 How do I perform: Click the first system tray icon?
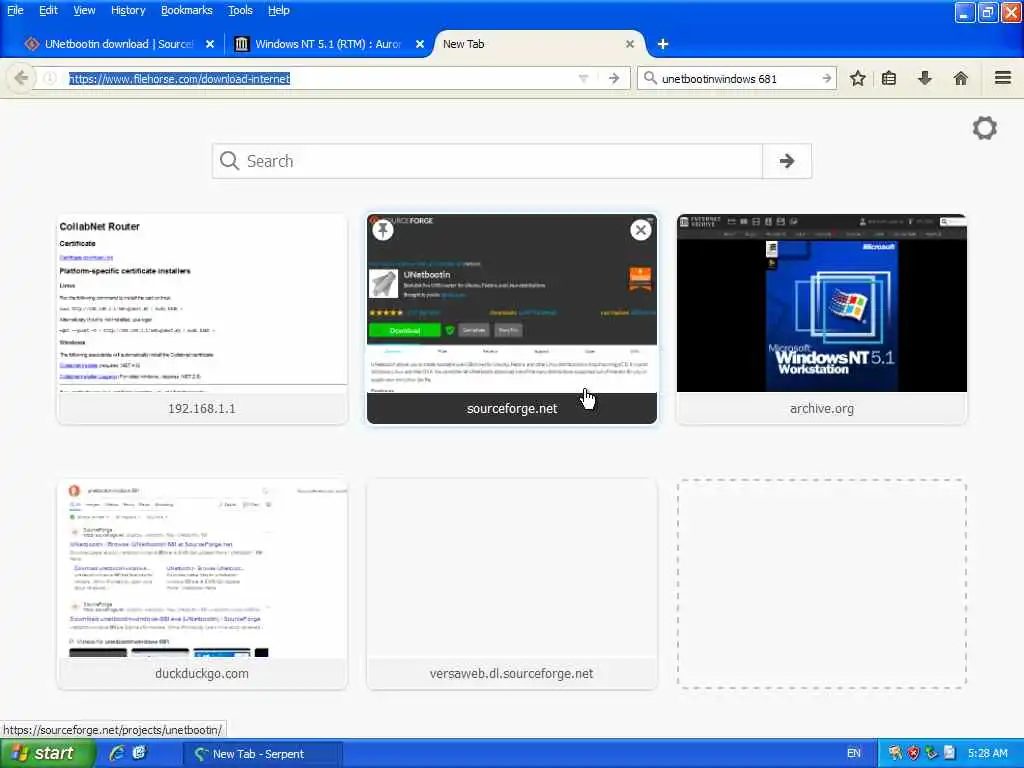(x=895, y=753)
